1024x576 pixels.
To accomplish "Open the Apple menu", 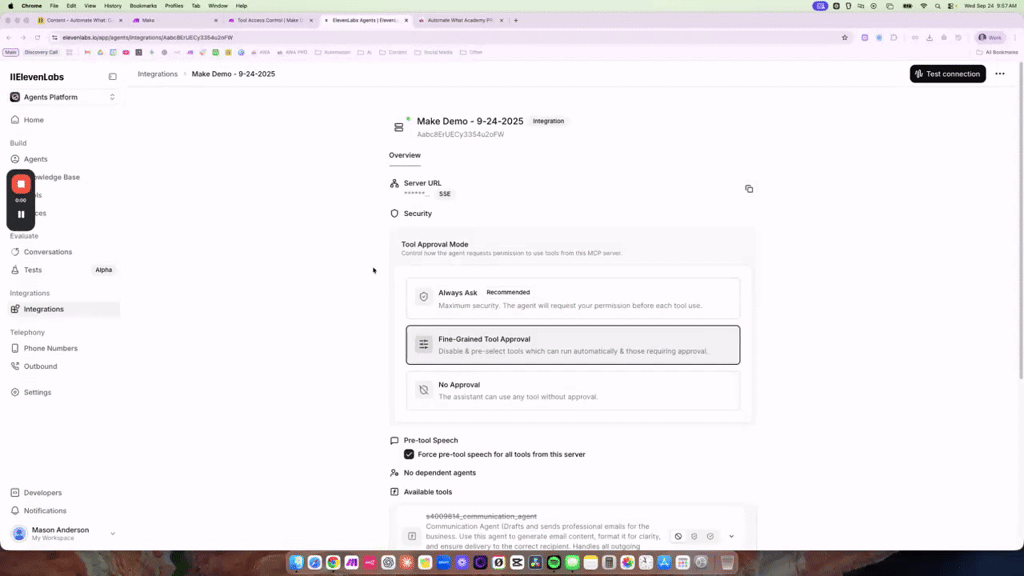I will pos(10,6).
